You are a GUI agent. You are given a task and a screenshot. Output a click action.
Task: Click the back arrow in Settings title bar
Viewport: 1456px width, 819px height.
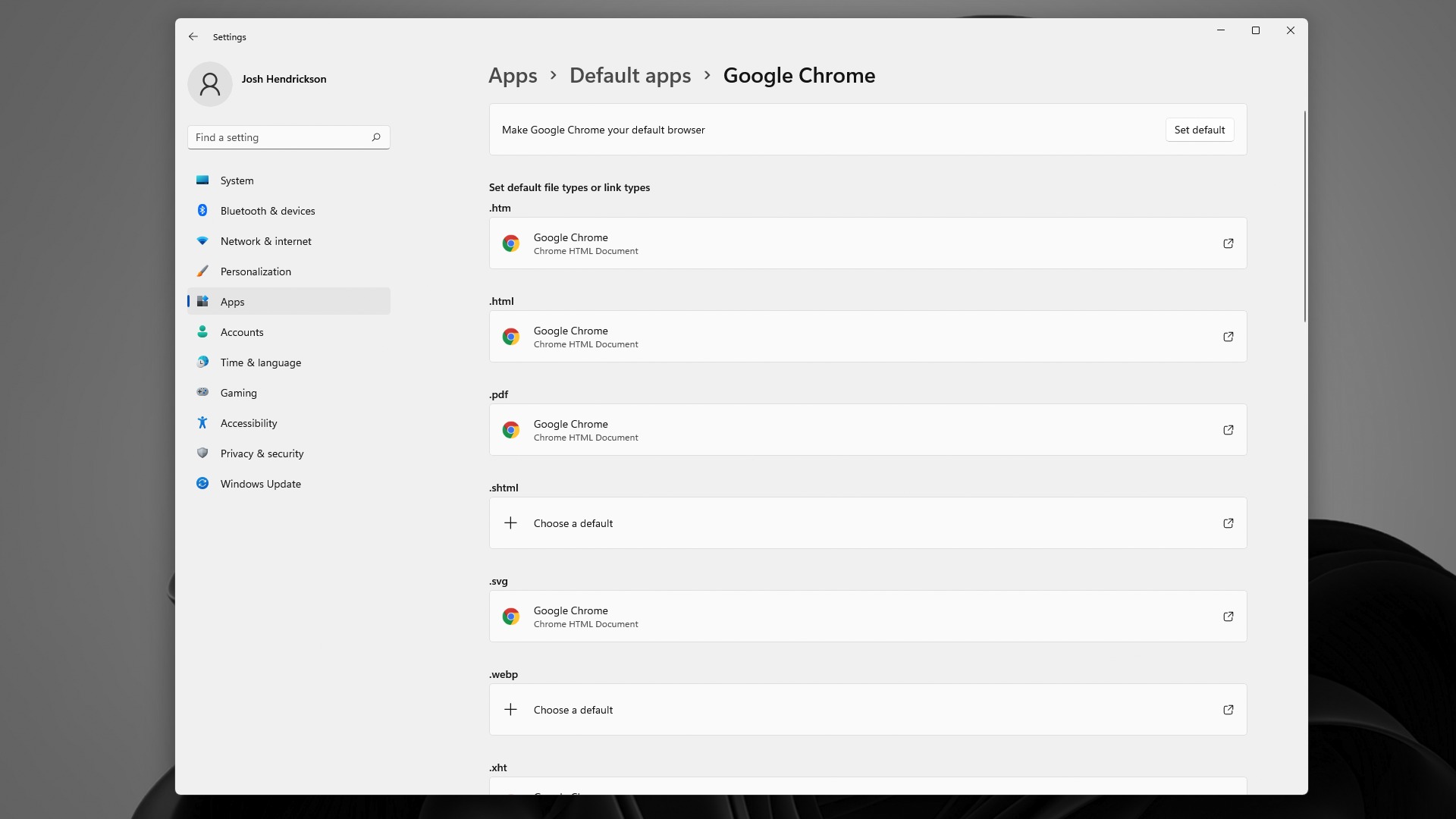pyautogui.click(x=193, y=36)
